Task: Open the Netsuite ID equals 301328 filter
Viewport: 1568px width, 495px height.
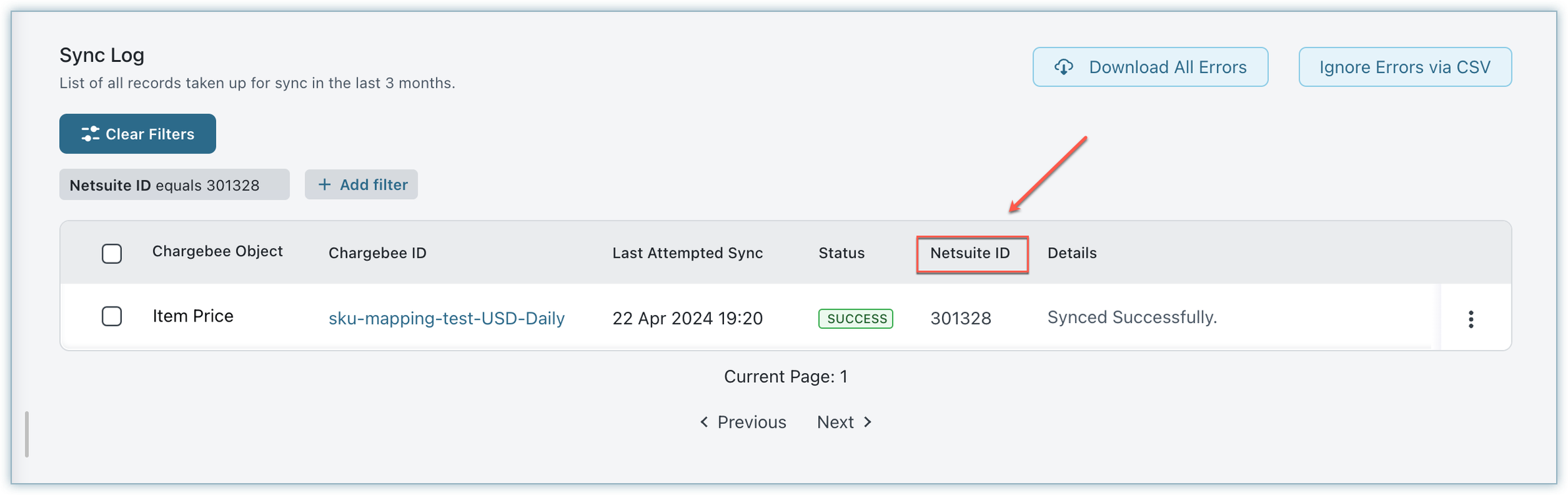Action: coord(174,185)
